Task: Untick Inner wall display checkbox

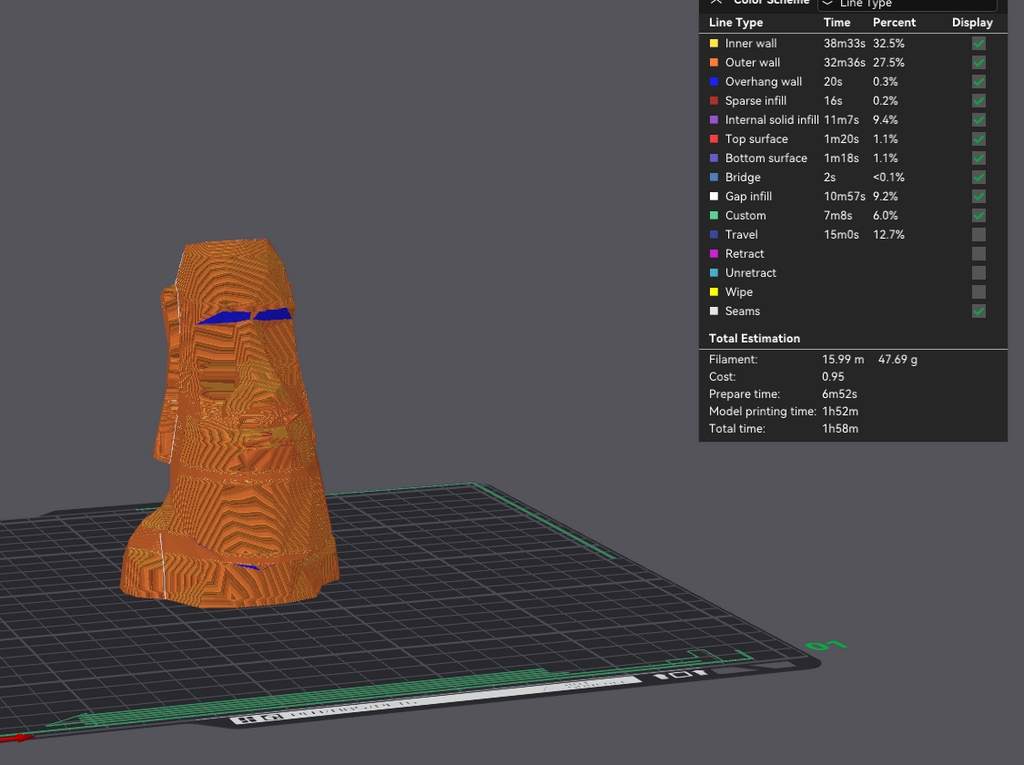Action: 978,44
